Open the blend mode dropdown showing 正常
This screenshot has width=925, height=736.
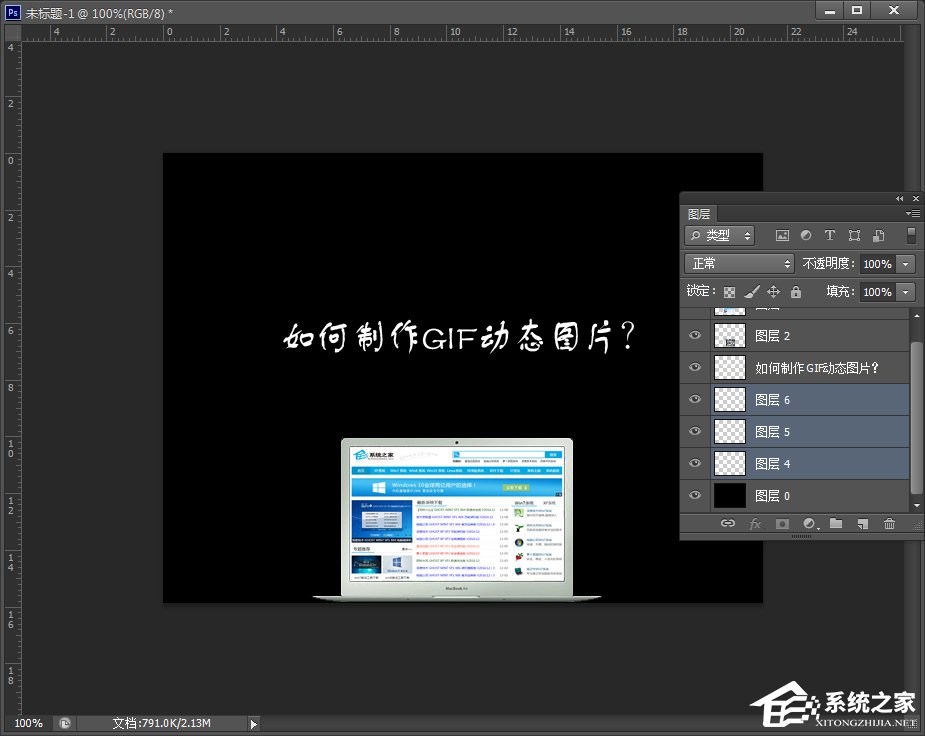pyautogui.click(x=739, y=264)
